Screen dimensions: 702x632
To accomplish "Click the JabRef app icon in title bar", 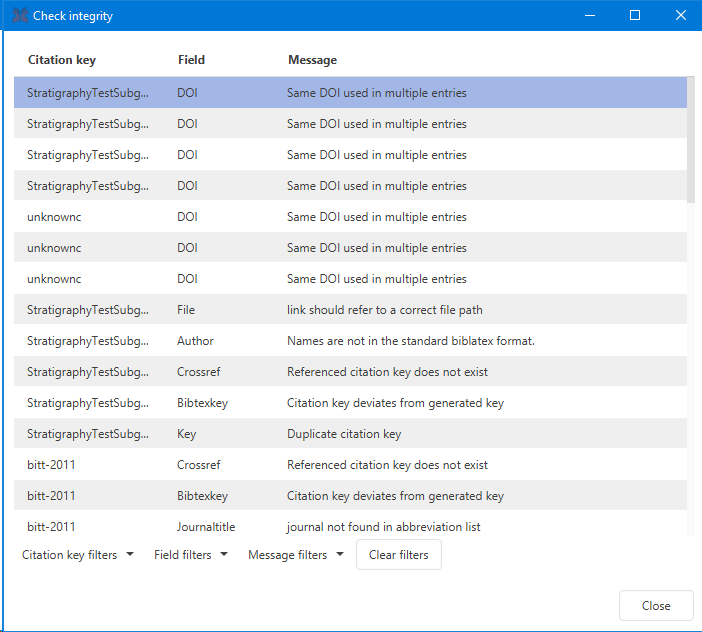I will pyautogui.click(x=19, y=16).
